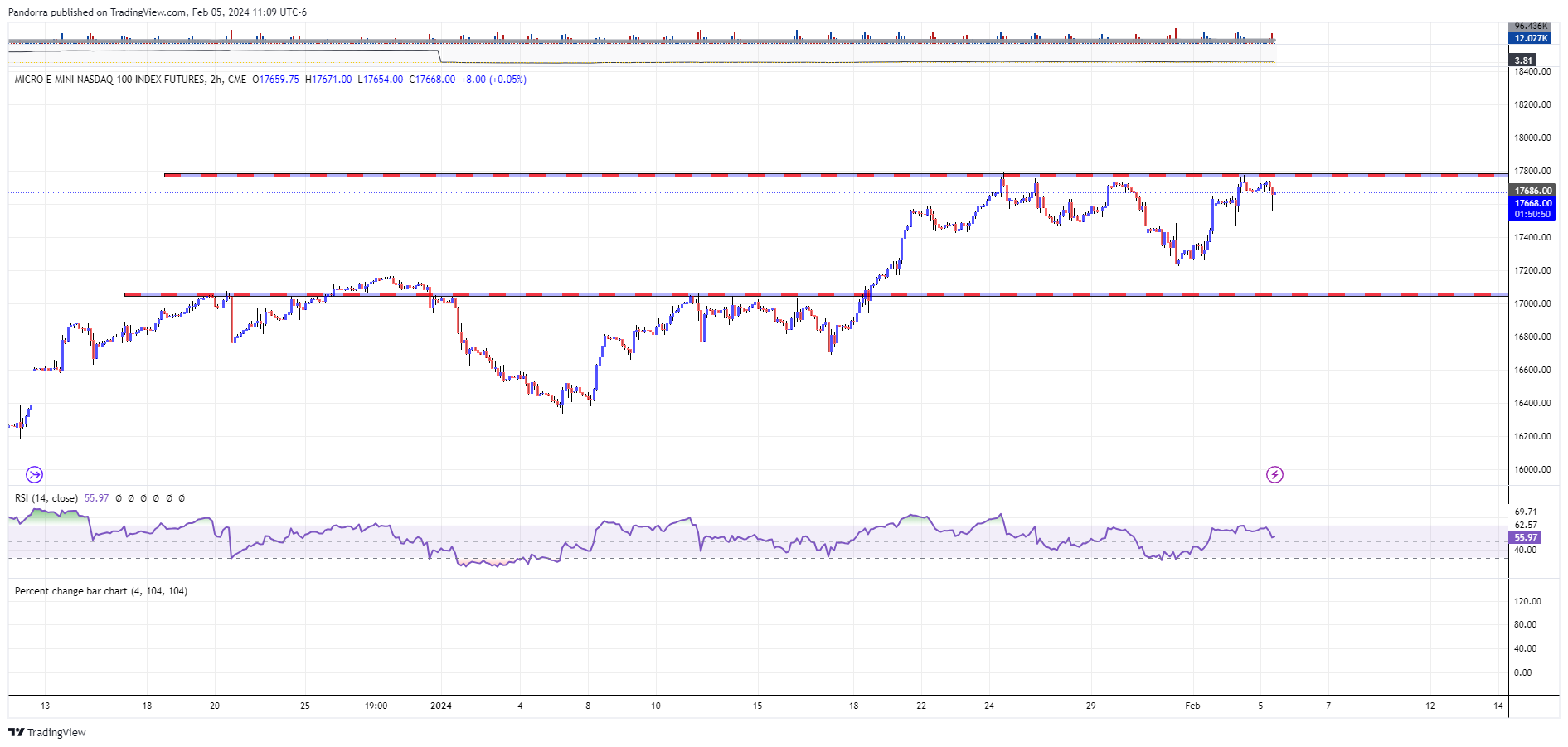Click the blue 17668.00 current price label
The height and width of the screenshot is (747, 1568).
(x=1532, y=203)
